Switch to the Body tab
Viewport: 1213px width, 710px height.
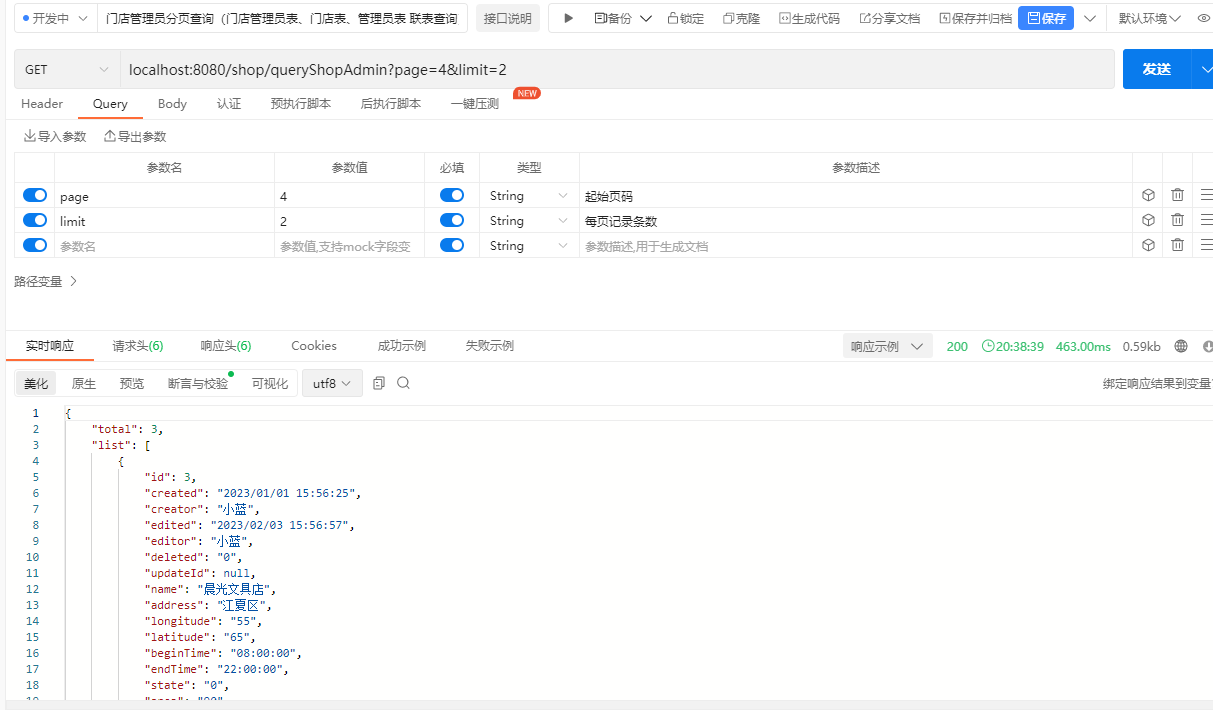pos(171,104)
